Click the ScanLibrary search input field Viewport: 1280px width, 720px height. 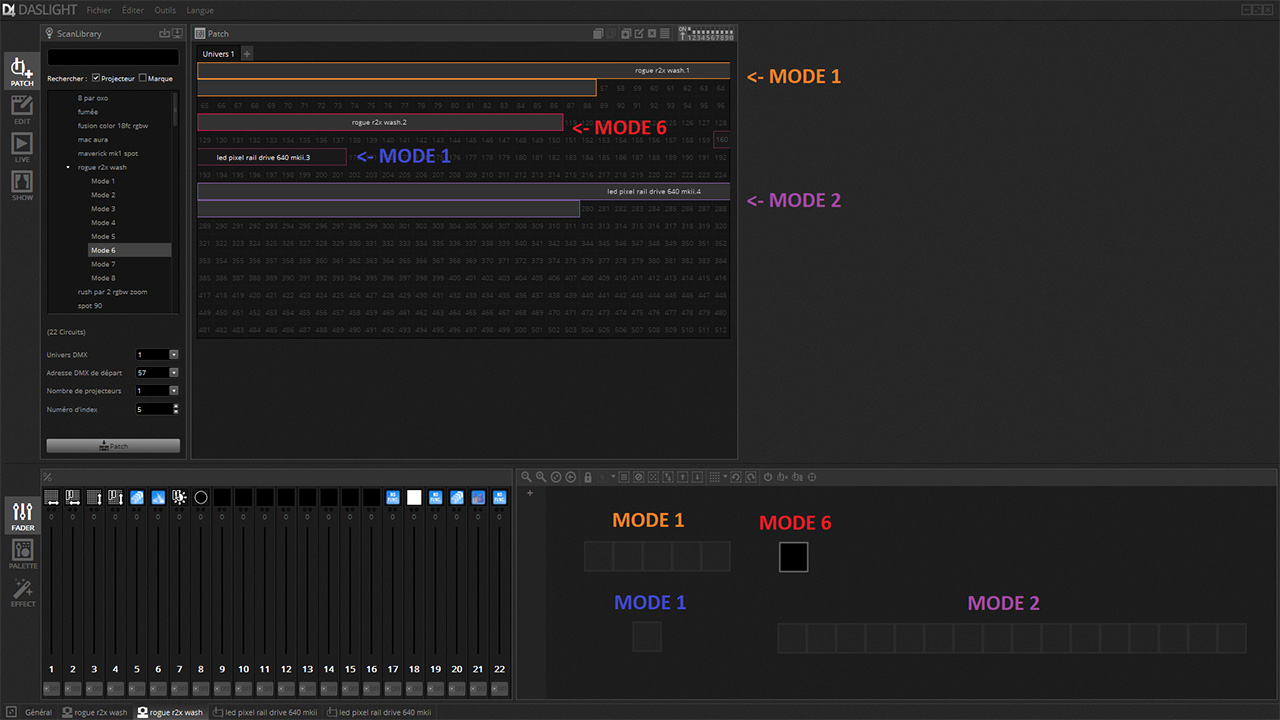[x=113, y=57]
